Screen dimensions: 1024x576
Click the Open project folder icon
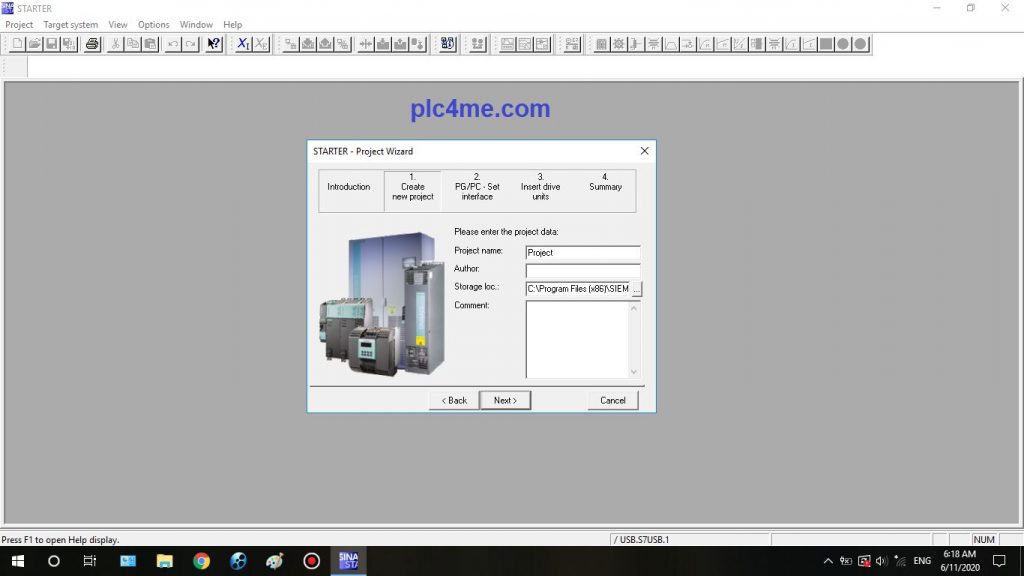pos(34,44)
